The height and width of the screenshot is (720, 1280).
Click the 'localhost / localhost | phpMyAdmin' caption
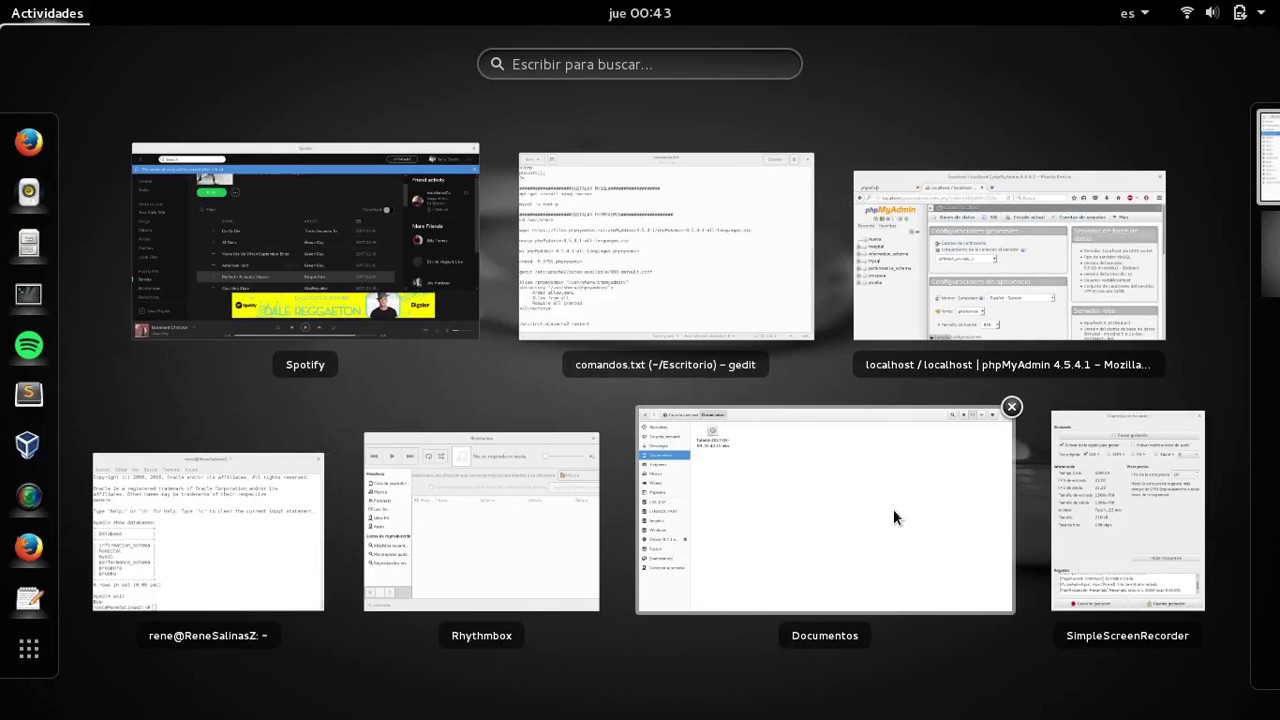click(1008, 365)
